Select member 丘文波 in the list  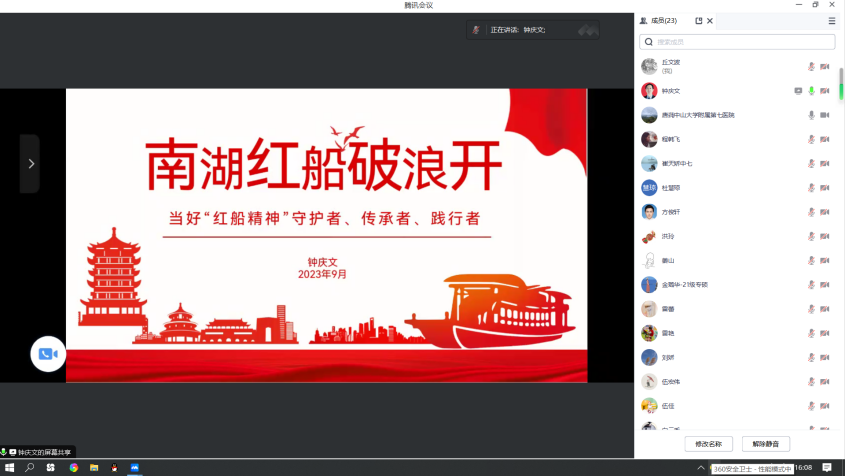coord(737,66)
